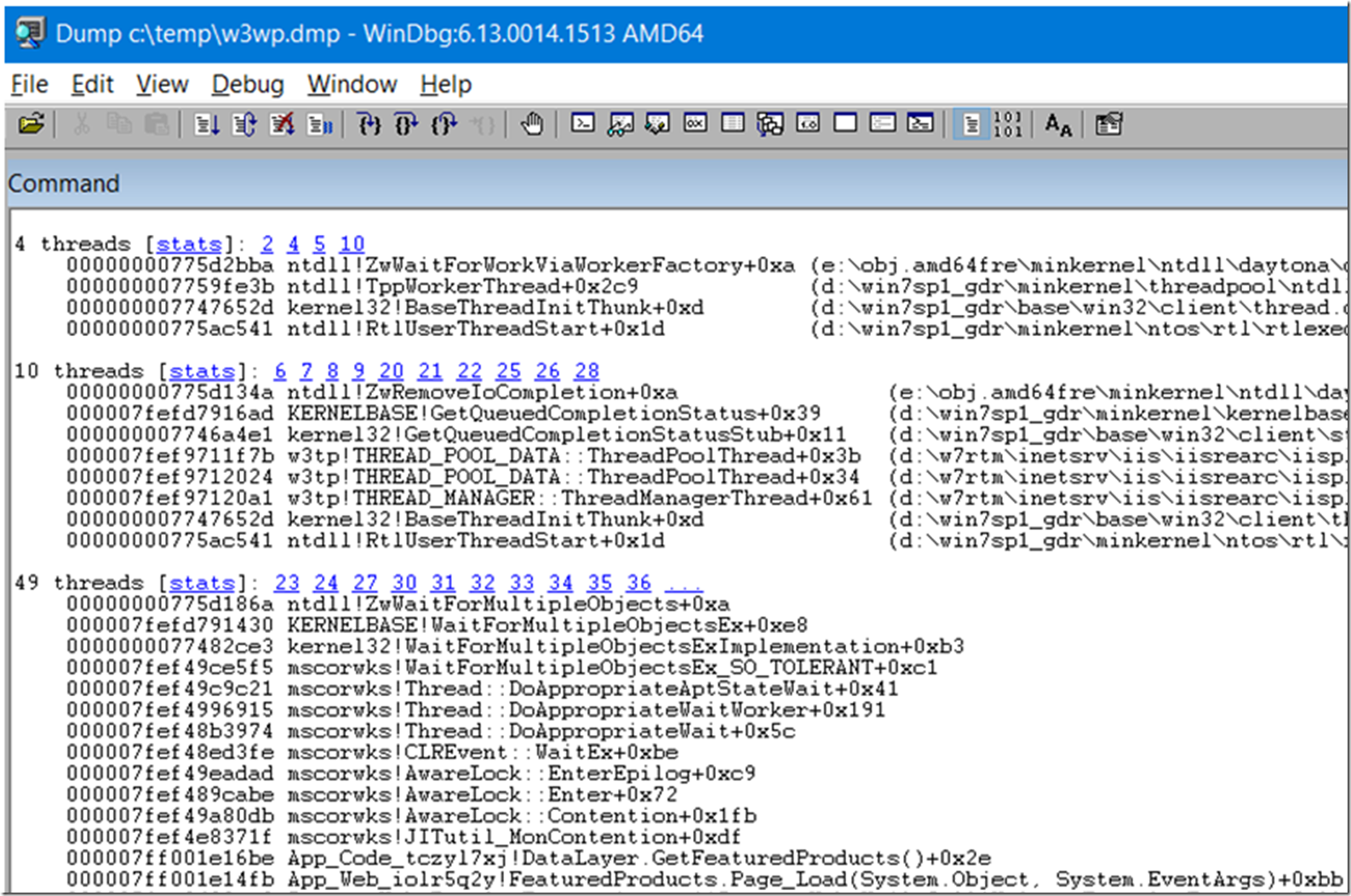Click the Step Over toolbar icon
Image resolution: width=1351 pixels, height=896 pixels.
coord(406,124)
